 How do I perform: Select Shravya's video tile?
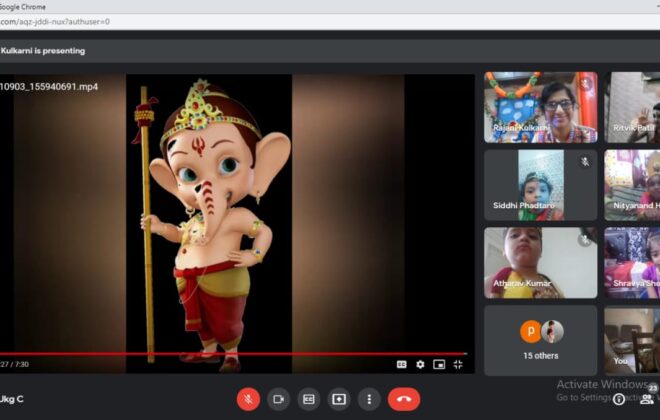(x=632, y=263)
